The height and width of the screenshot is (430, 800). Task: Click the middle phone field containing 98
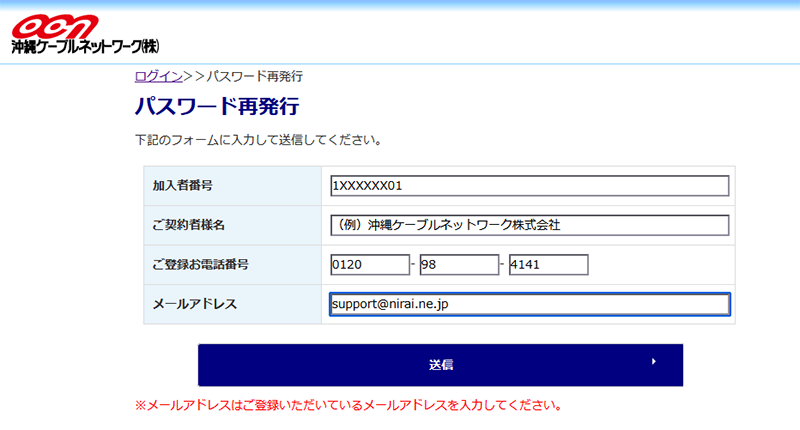pos(458,265)
